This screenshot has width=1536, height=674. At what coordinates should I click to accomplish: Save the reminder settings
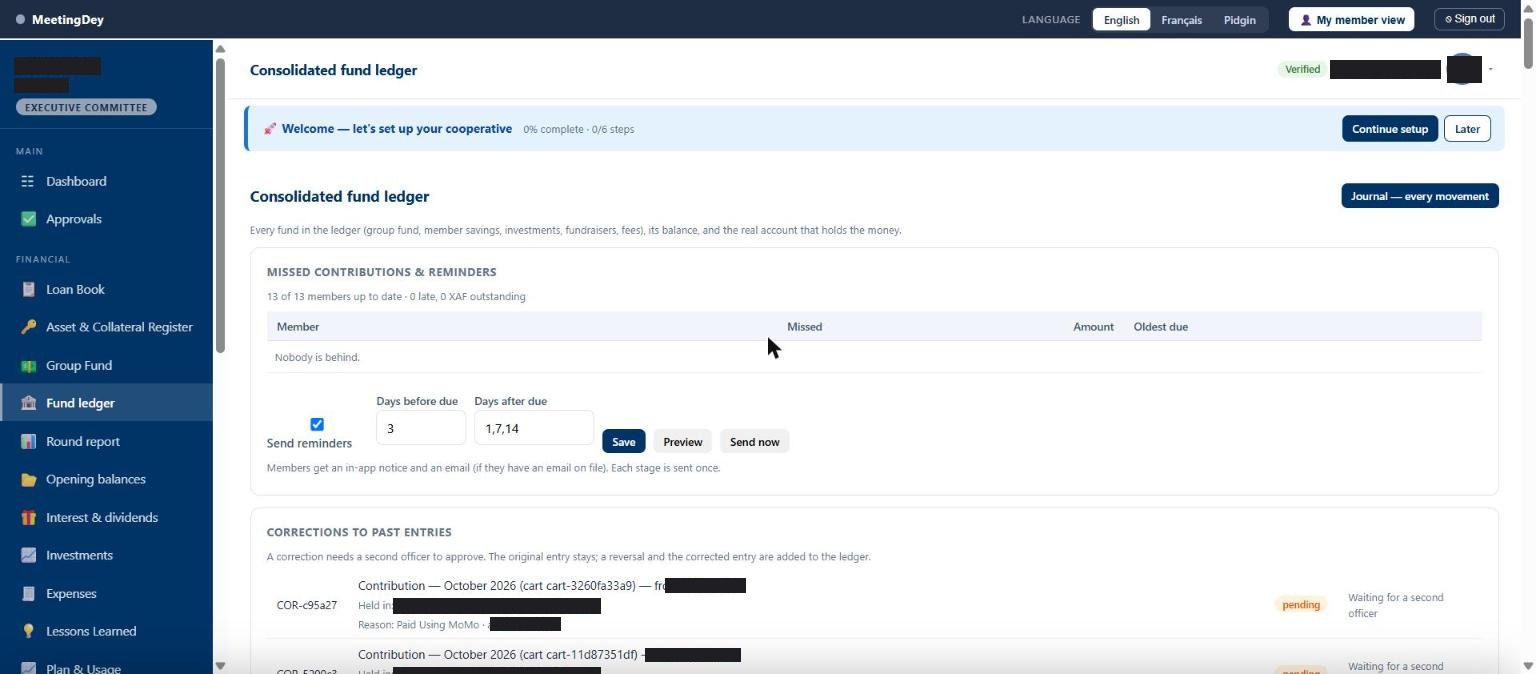pos(623,442)
